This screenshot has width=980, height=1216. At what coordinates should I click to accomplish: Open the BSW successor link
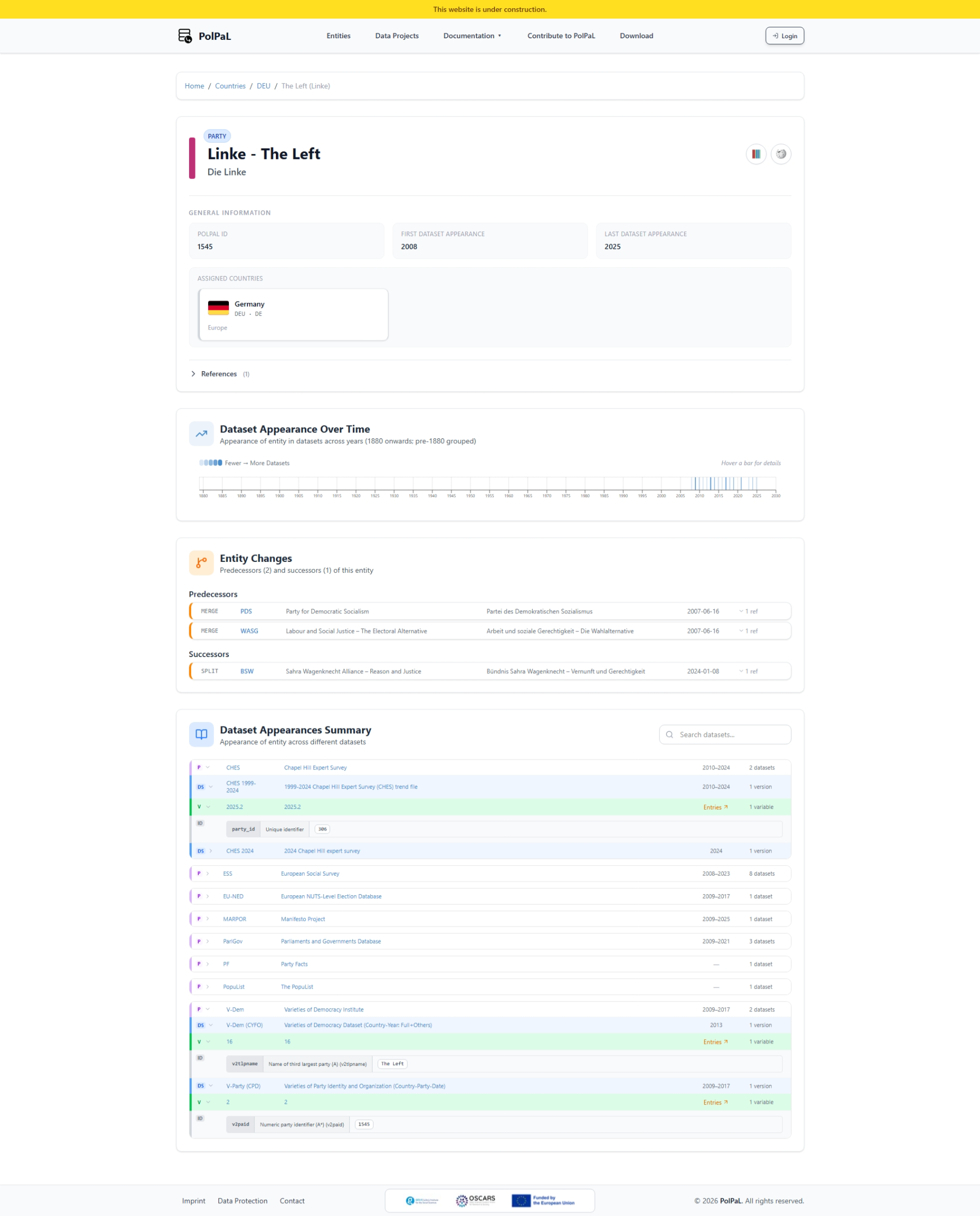247,671
